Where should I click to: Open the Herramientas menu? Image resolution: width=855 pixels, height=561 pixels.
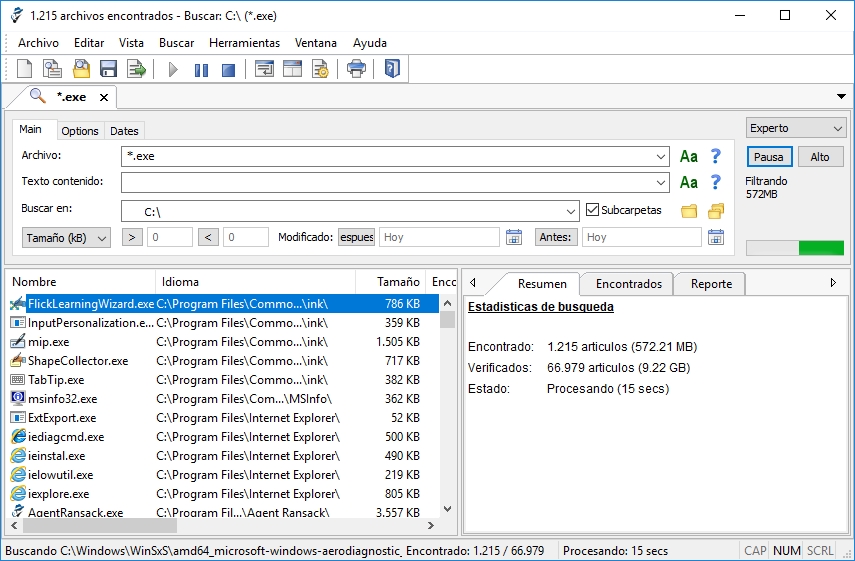244,43
